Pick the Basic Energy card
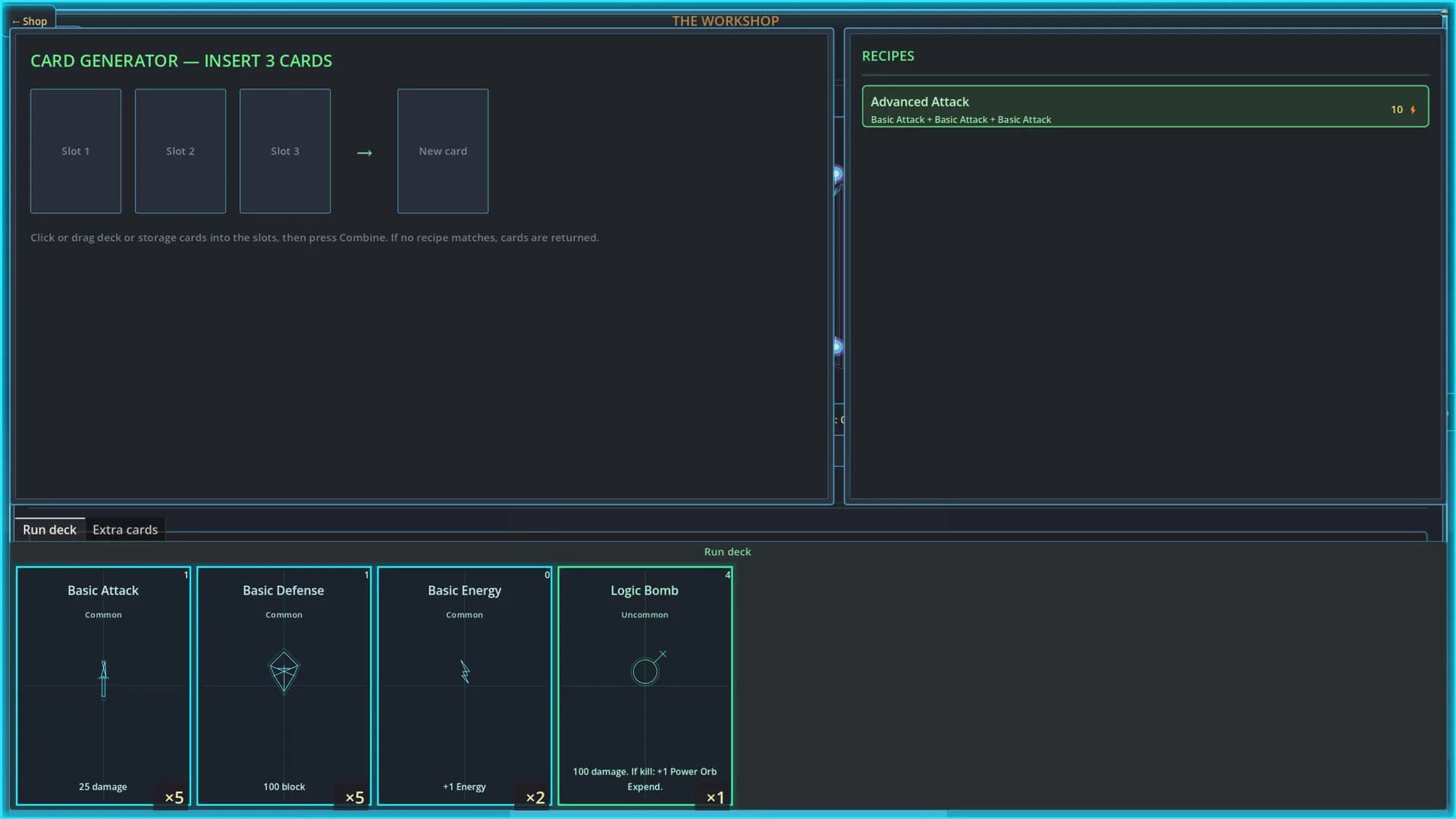This screenshot has height=819, width=1456. (464, 686)
